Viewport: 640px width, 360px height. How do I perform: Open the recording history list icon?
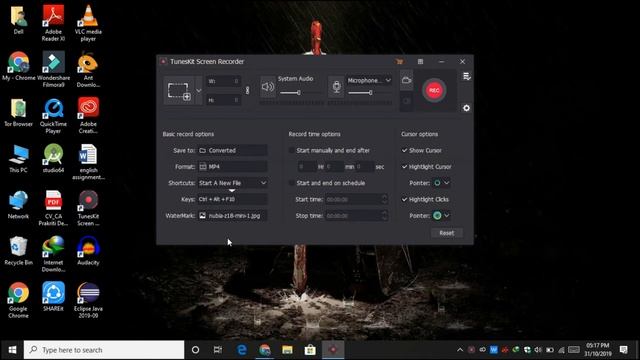(x=467, y=77)
